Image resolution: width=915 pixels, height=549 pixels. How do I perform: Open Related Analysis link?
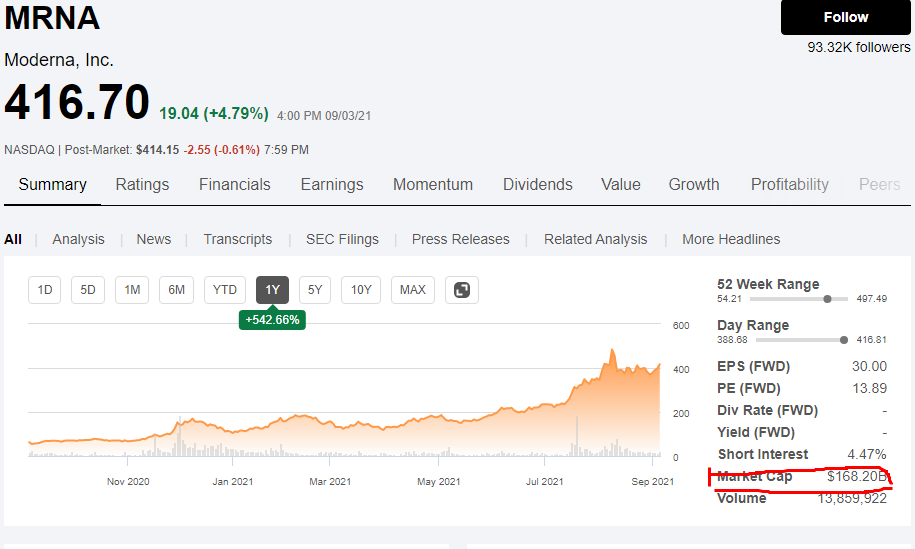click(595, 239)
